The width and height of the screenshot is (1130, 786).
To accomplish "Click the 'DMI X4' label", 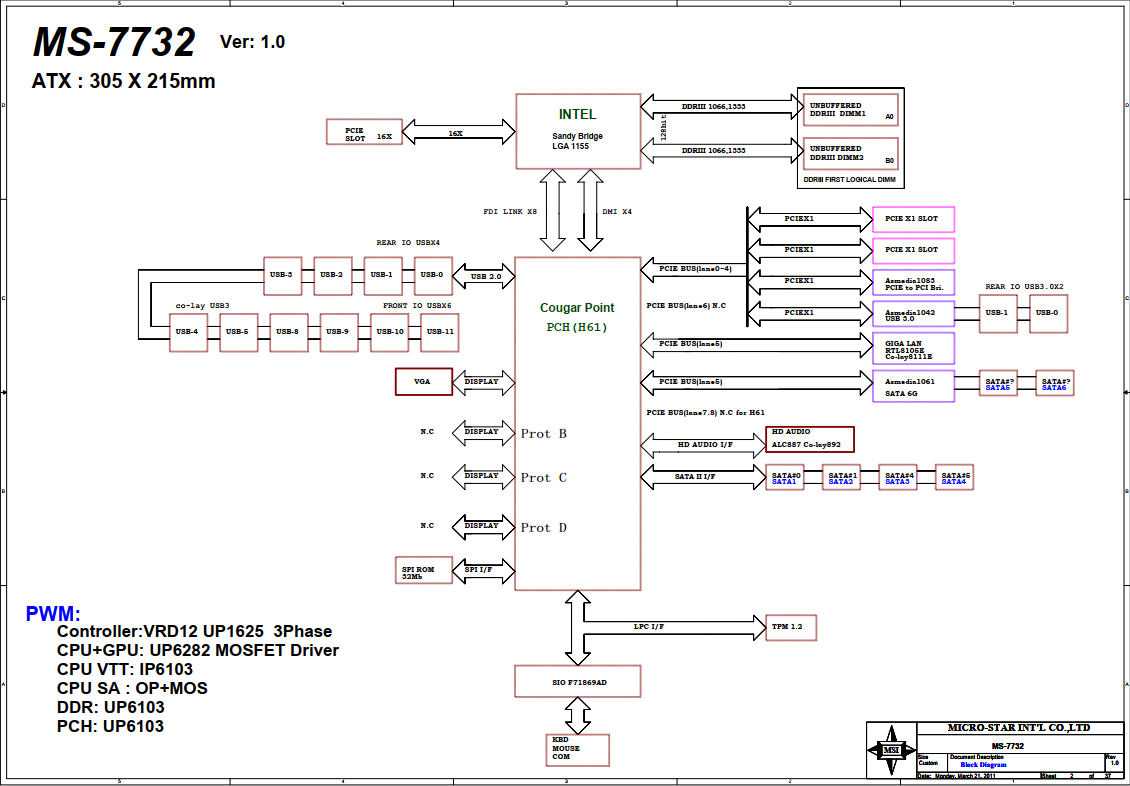I will [617, 213].
